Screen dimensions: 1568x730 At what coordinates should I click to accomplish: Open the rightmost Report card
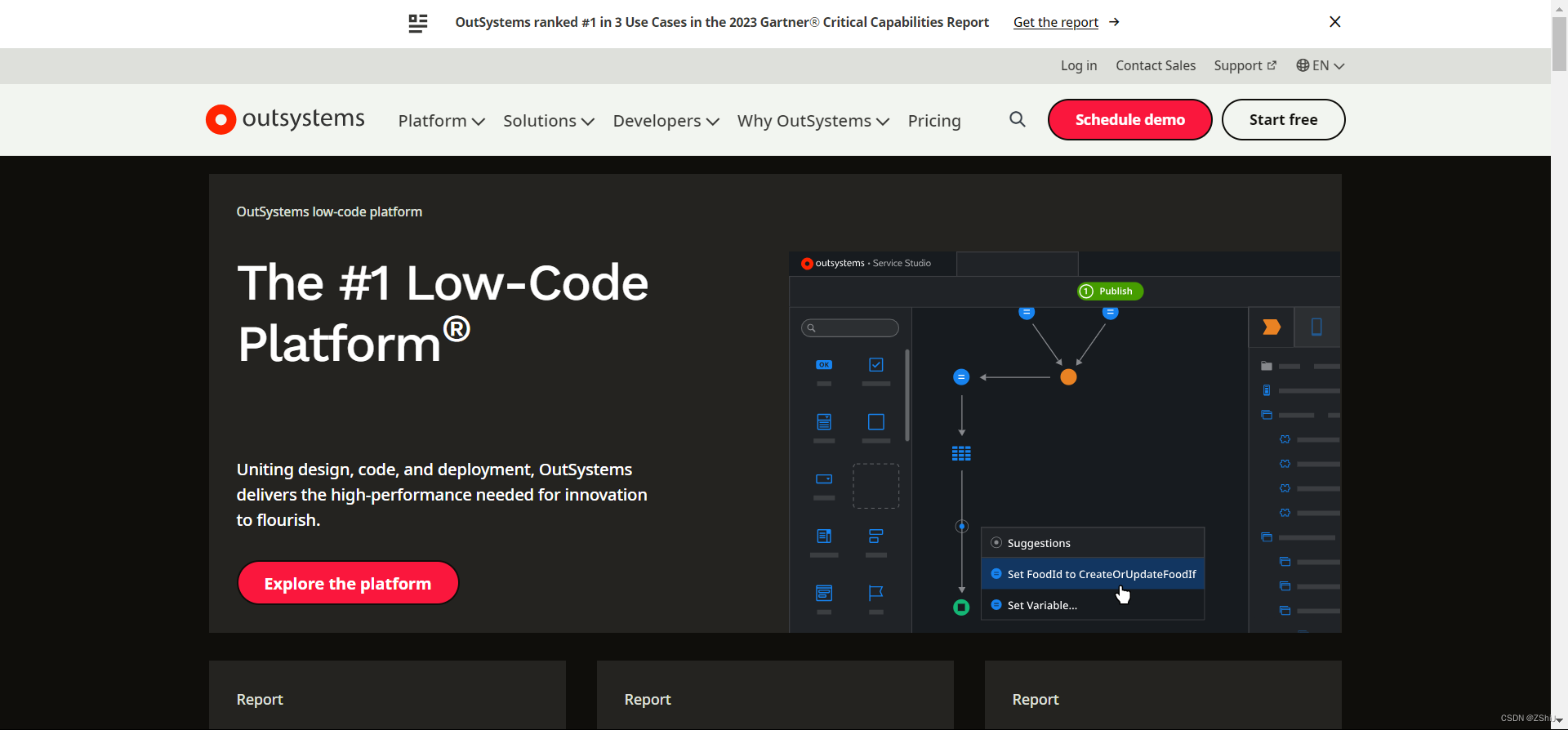(1163, 695)
